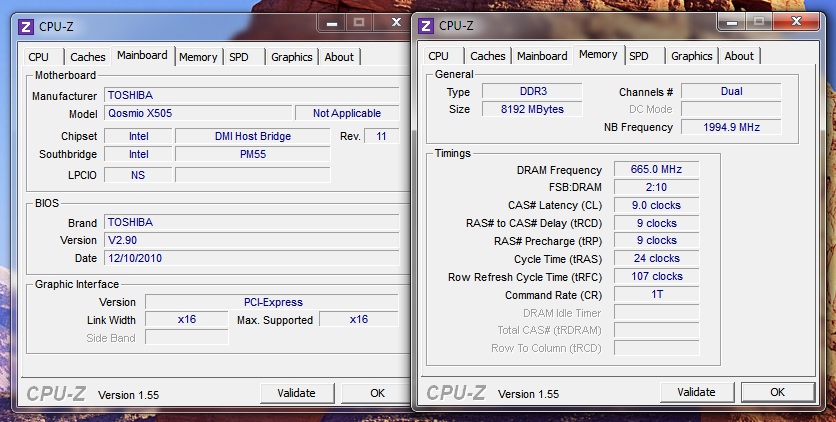
Task: Click OK in the right CPU-Z window
Action: [x=777, y=392]
